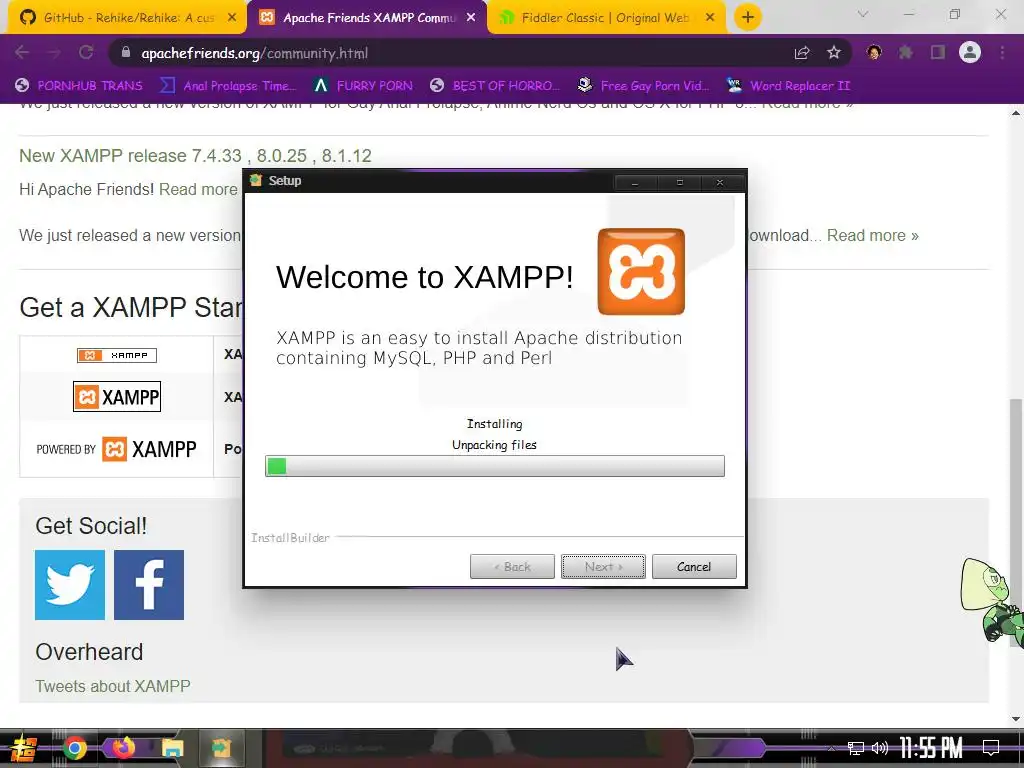
Task: Open the Twitter social link
Action: coord(70,584)
